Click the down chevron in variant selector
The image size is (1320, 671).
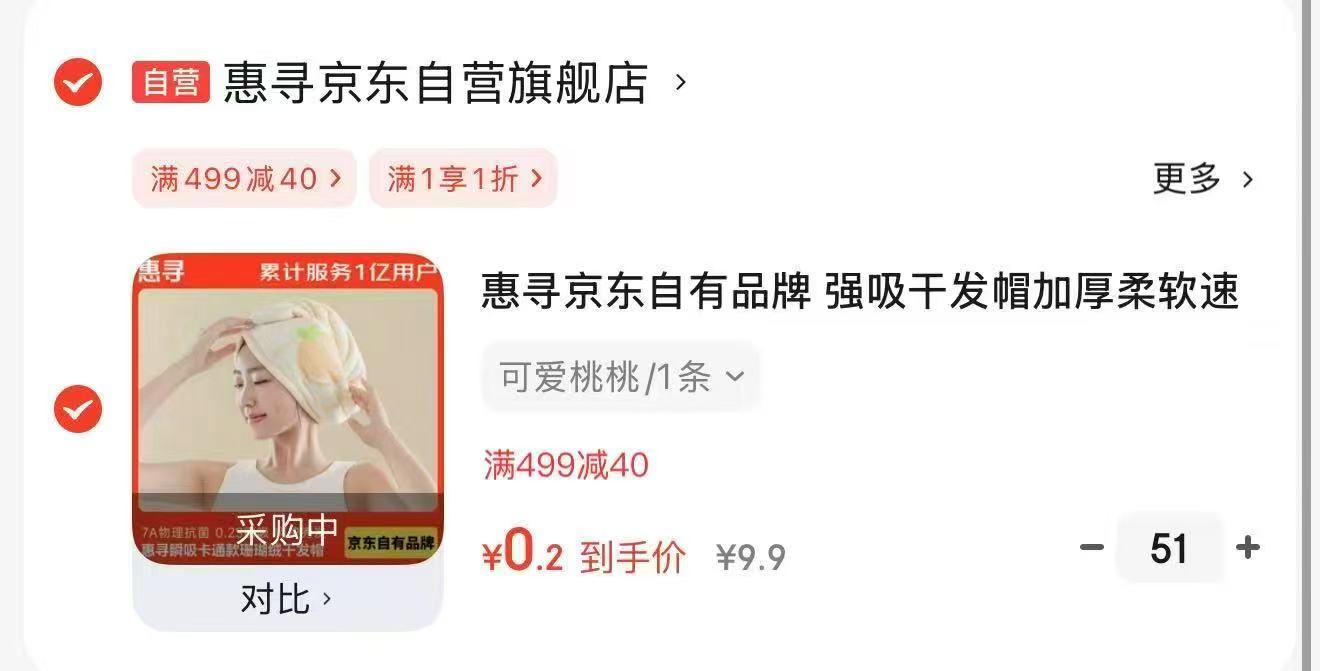[735, 377]
